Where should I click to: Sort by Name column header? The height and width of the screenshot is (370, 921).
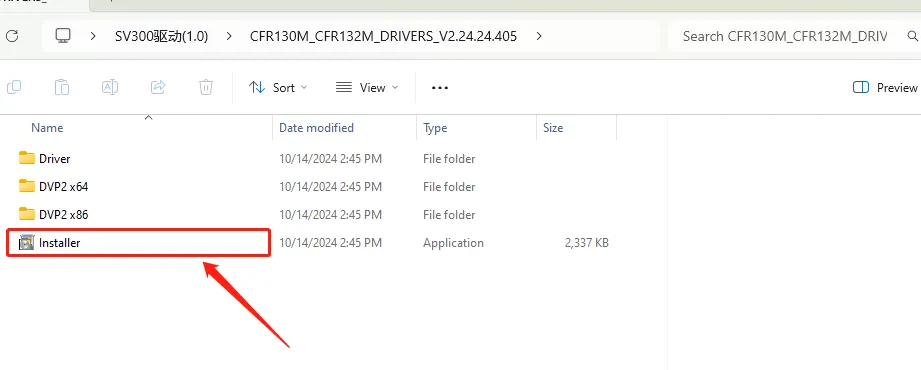click(47, 127)
